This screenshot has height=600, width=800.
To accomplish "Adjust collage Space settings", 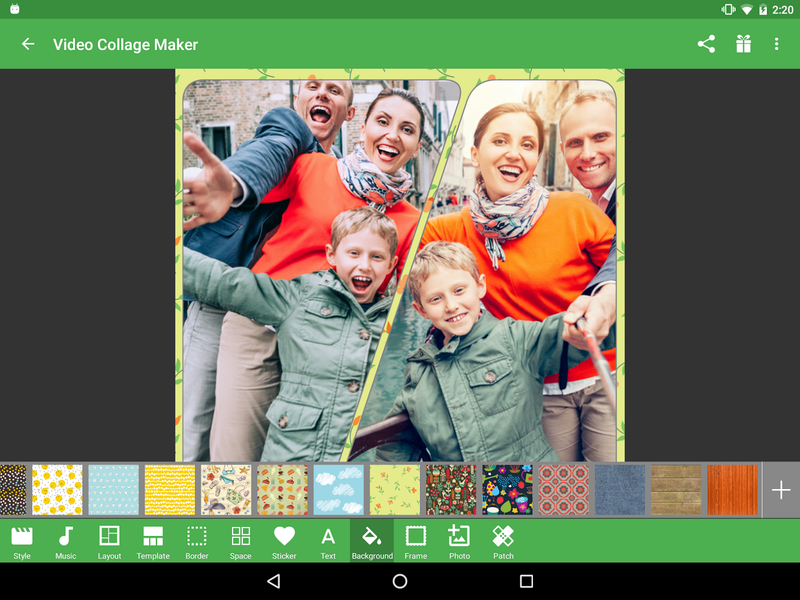I will [x=240, y=540].
